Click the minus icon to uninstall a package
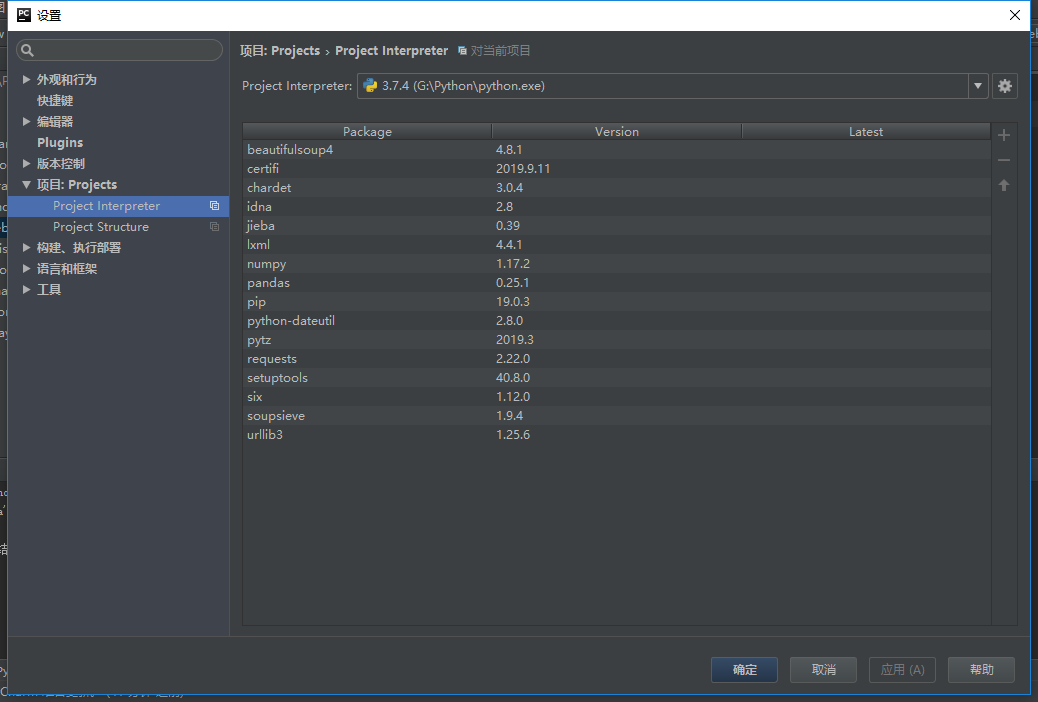1038x702 pixels. tap(1004, 160)
